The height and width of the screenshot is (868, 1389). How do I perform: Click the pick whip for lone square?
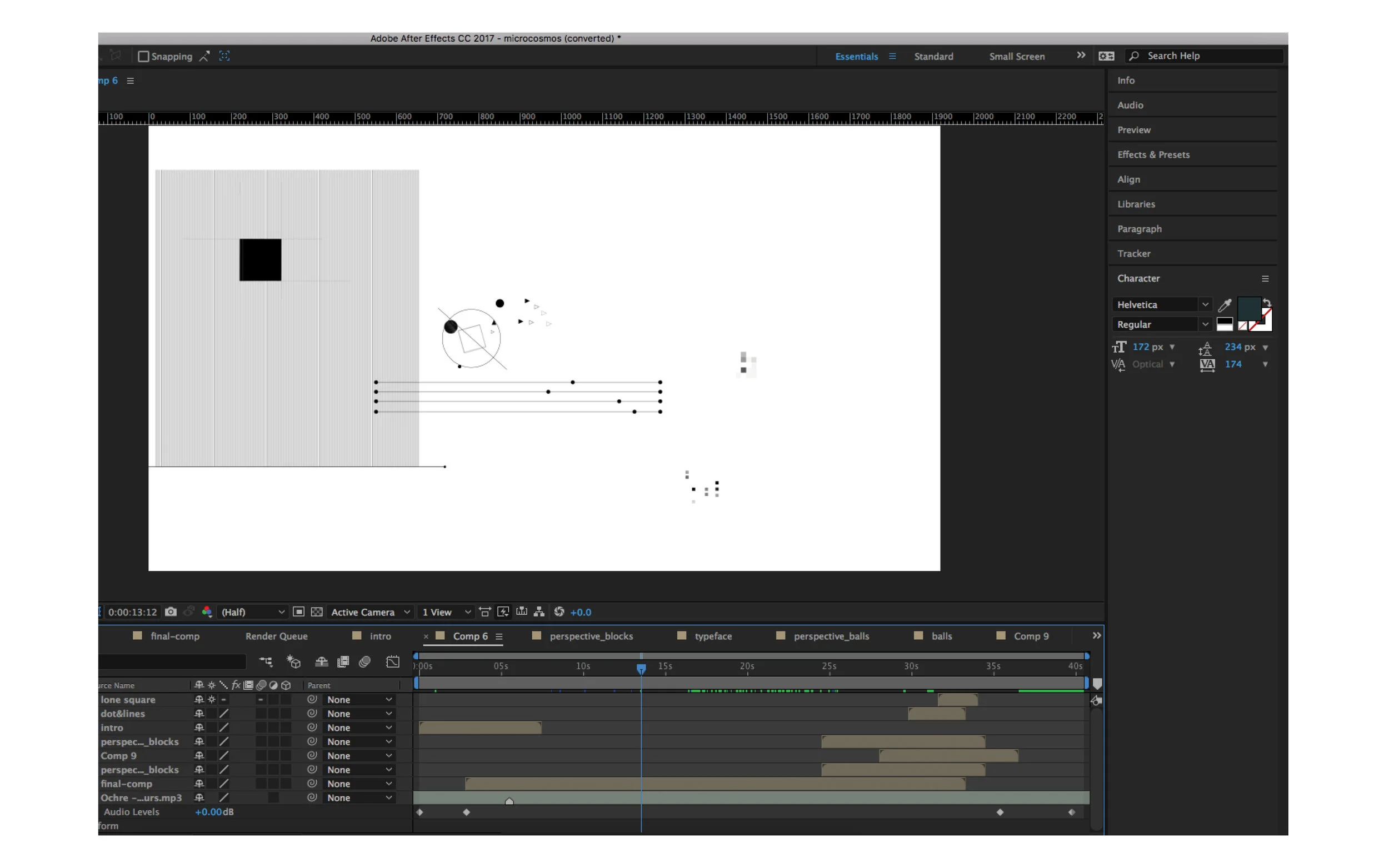(312, 699)
